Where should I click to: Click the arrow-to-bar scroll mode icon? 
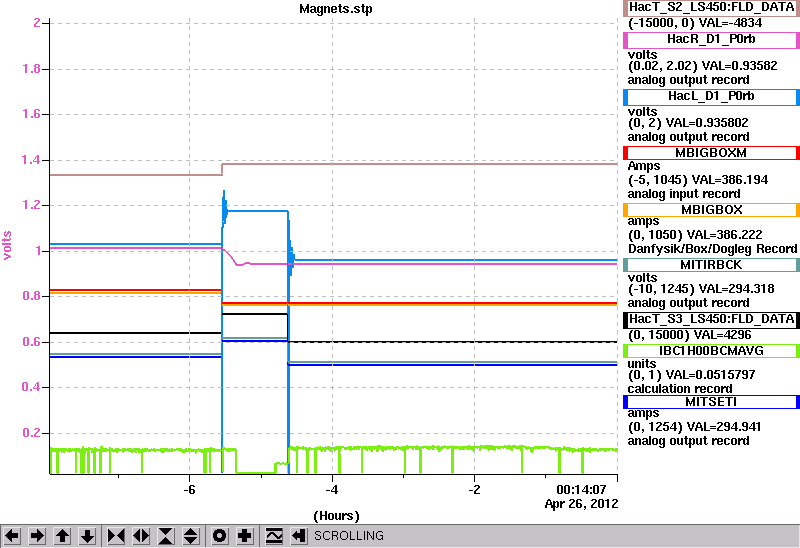tap(299, 536)
